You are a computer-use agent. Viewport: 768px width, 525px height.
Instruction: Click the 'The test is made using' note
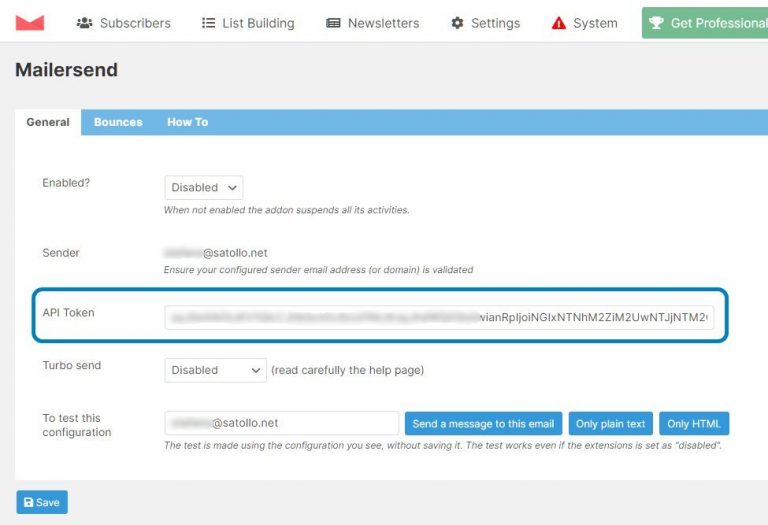[x=443, y=446]
